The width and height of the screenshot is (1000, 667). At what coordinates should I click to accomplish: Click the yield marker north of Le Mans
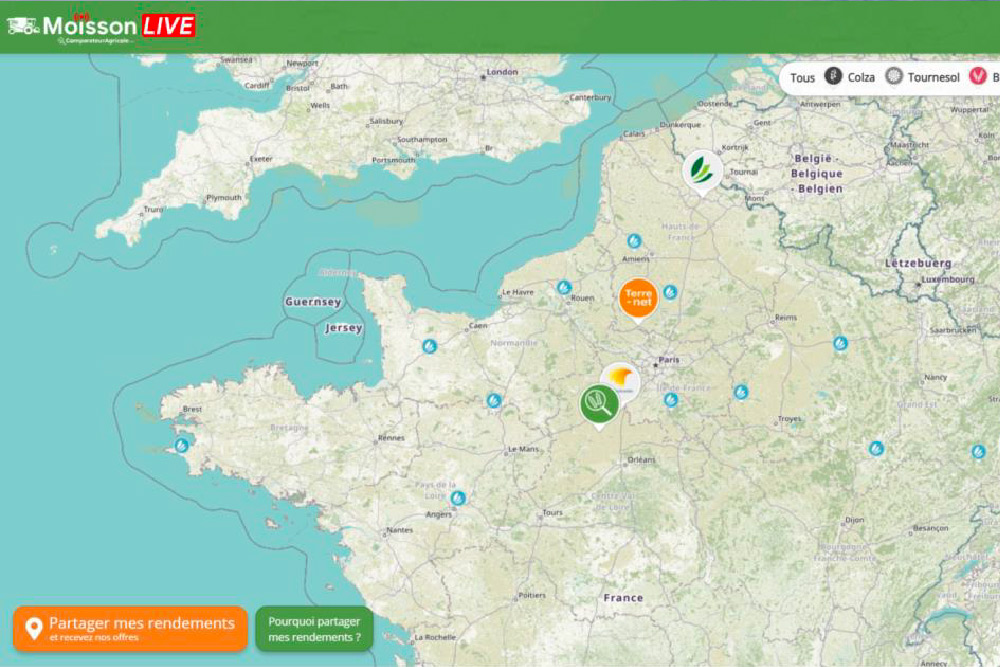tap(494, 400)
